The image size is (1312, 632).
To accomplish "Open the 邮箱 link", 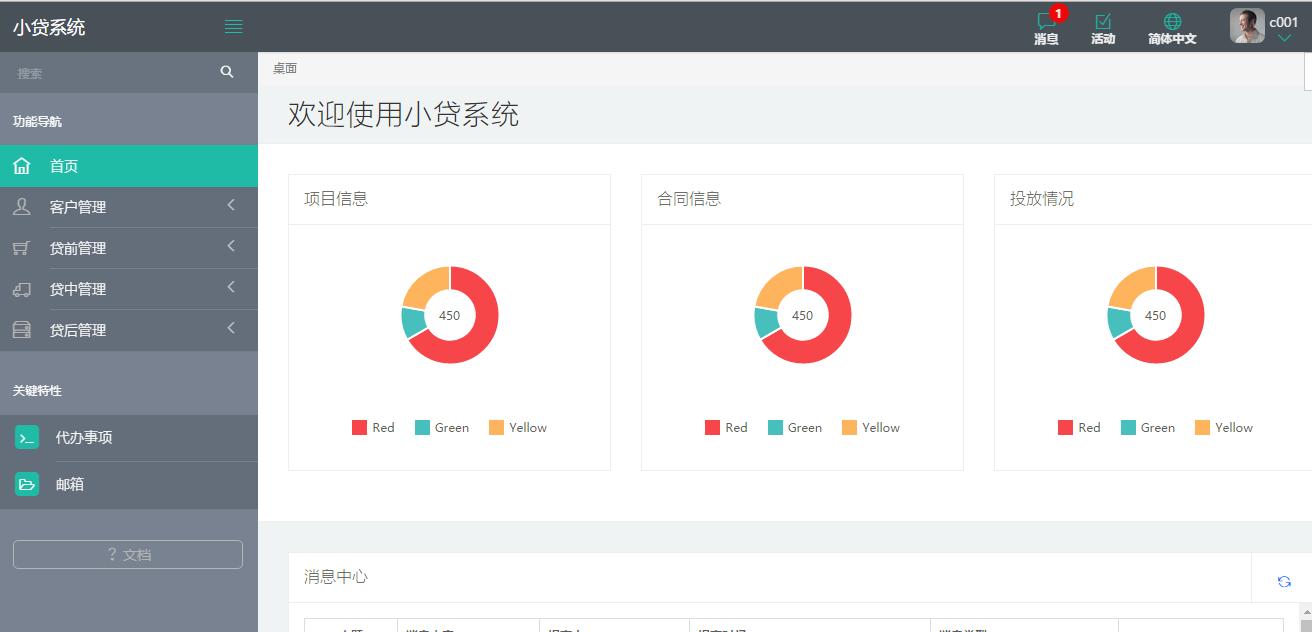I will (70, 484).
